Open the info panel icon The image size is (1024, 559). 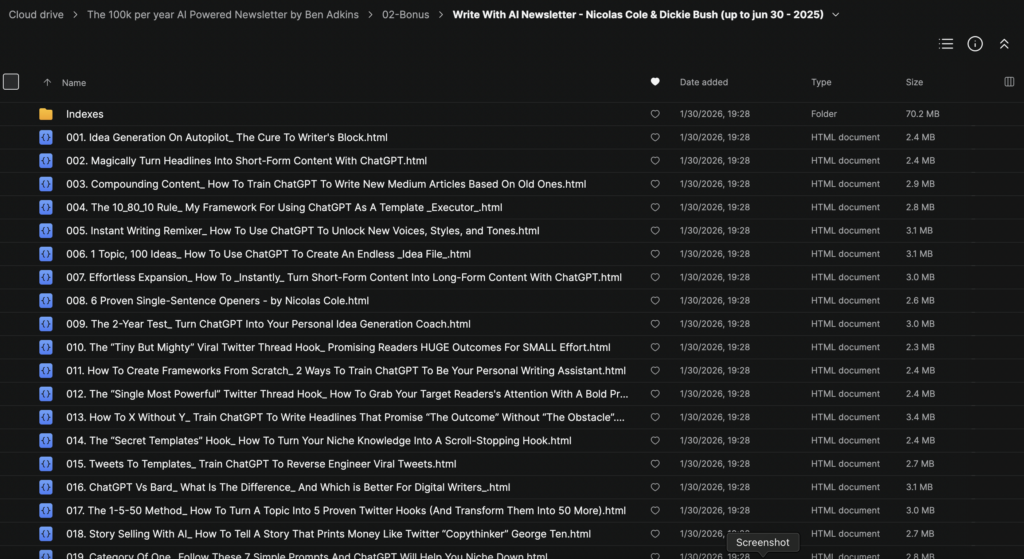click(975, 44)
